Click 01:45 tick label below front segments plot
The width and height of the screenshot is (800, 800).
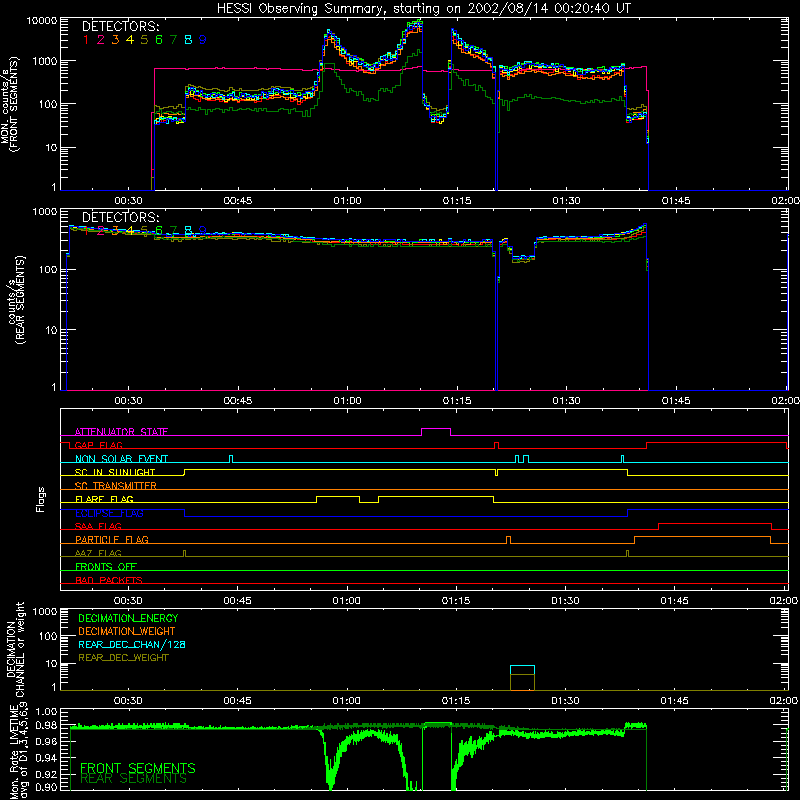(x=676, y=201)
